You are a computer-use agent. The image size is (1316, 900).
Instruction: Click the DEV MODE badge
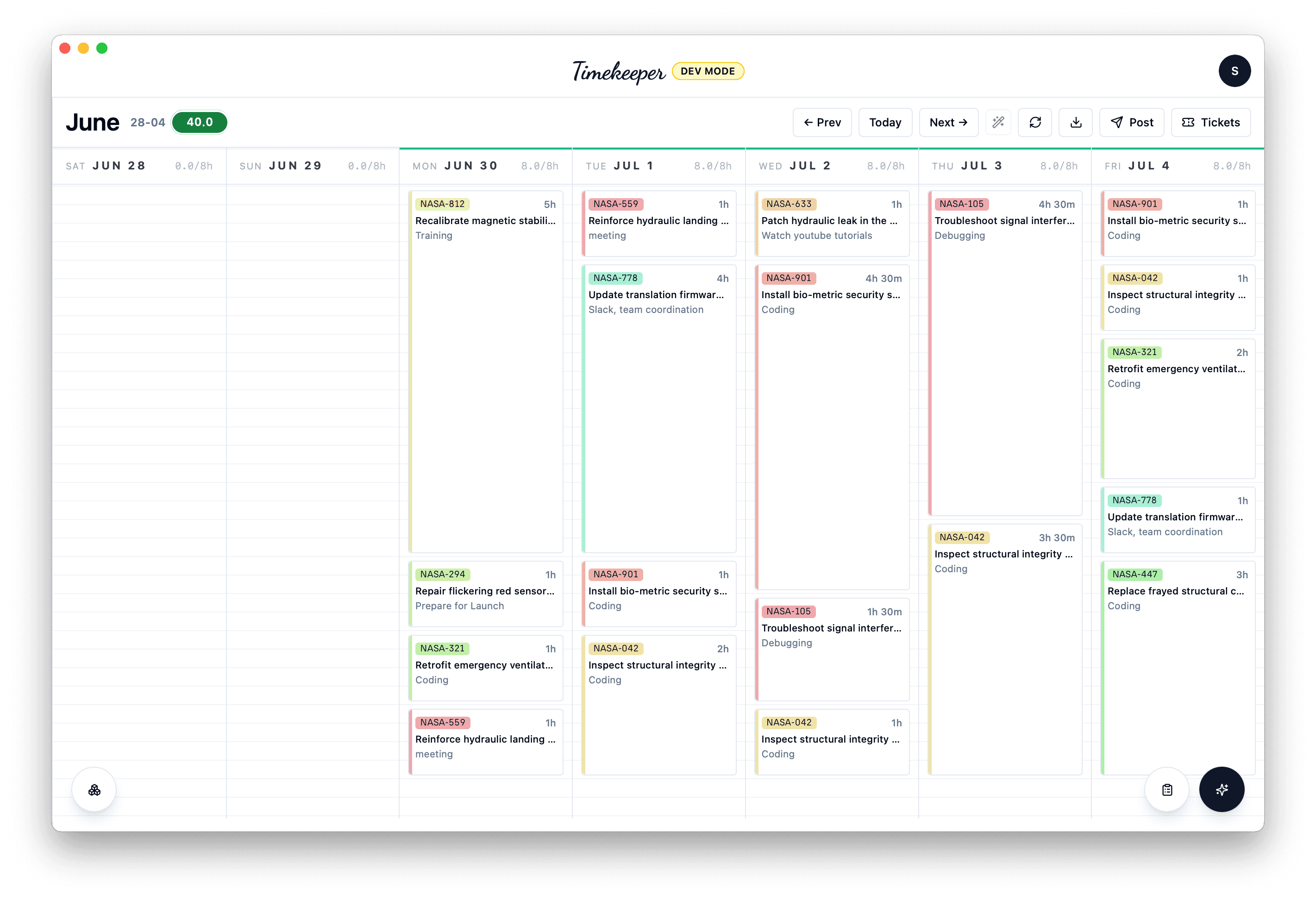click(x=708, y=71)
